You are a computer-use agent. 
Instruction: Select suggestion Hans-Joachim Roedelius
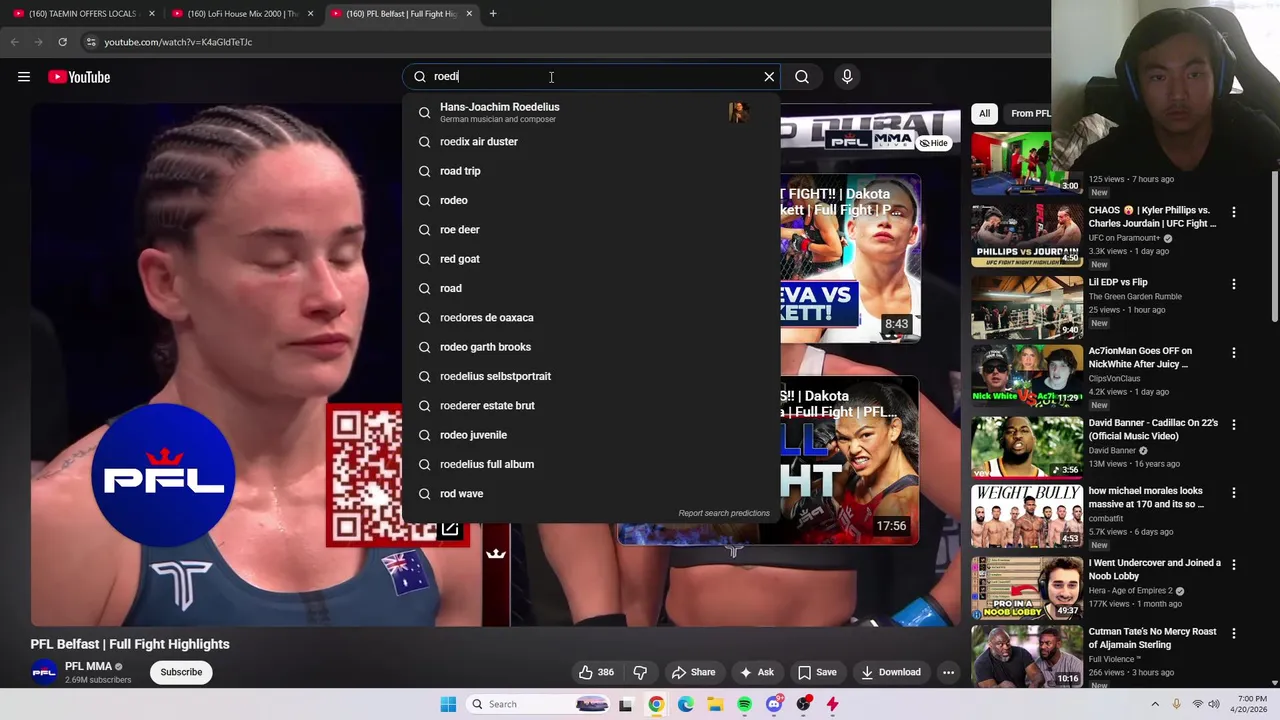click(x=591, y=112)
